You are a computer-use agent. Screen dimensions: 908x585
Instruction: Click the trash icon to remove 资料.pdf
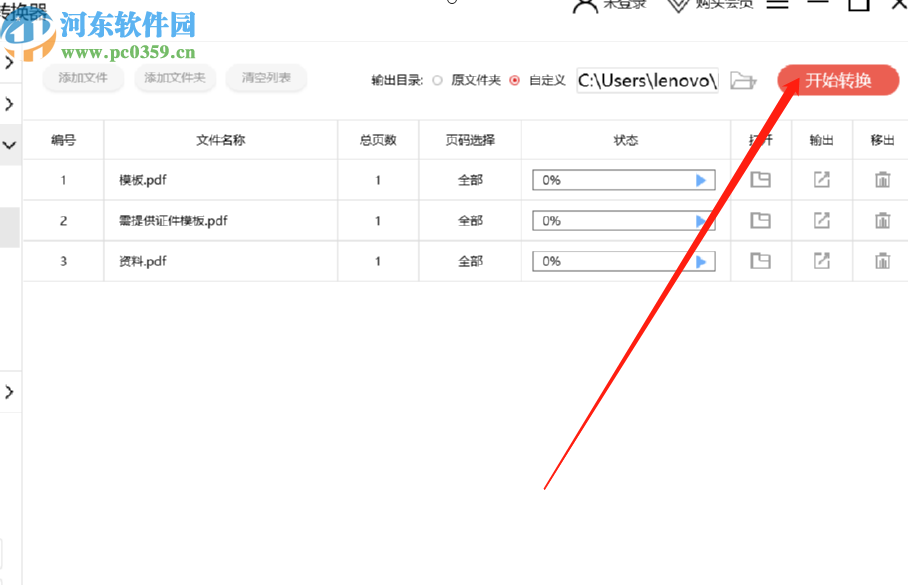coord(881,260)
